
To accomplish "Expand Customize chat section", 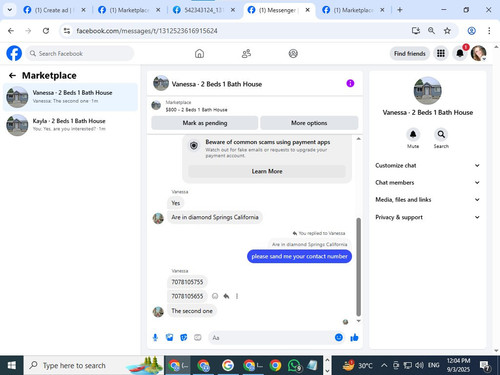I will (428, 165).
